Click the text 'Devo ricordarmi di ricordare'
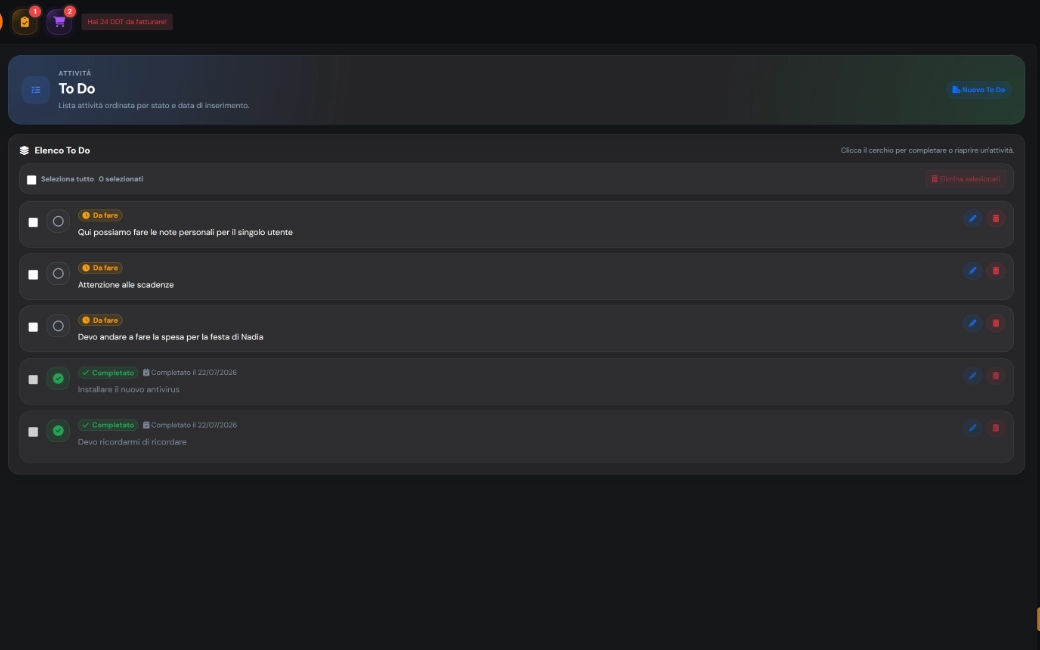Screen dimensions: 1040x650 pos(132,442)
